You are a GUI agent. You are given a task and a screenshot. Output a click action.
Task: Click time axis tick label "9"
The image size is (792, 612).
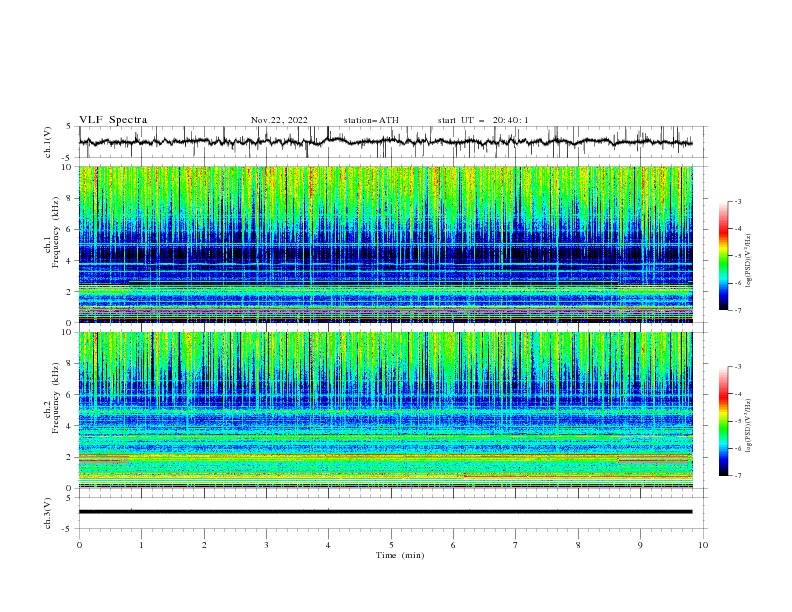640,545
